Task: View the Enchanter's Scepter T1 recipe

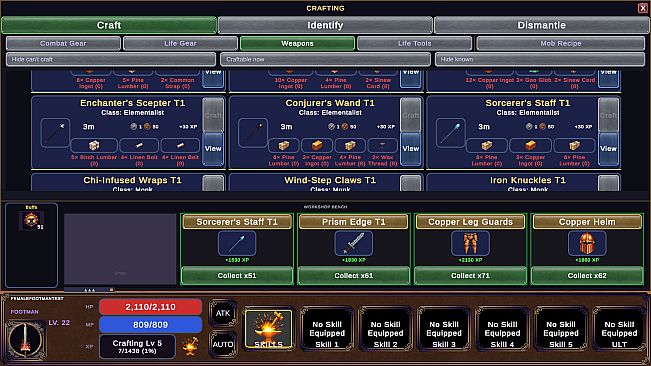Action: click(213, 149)
